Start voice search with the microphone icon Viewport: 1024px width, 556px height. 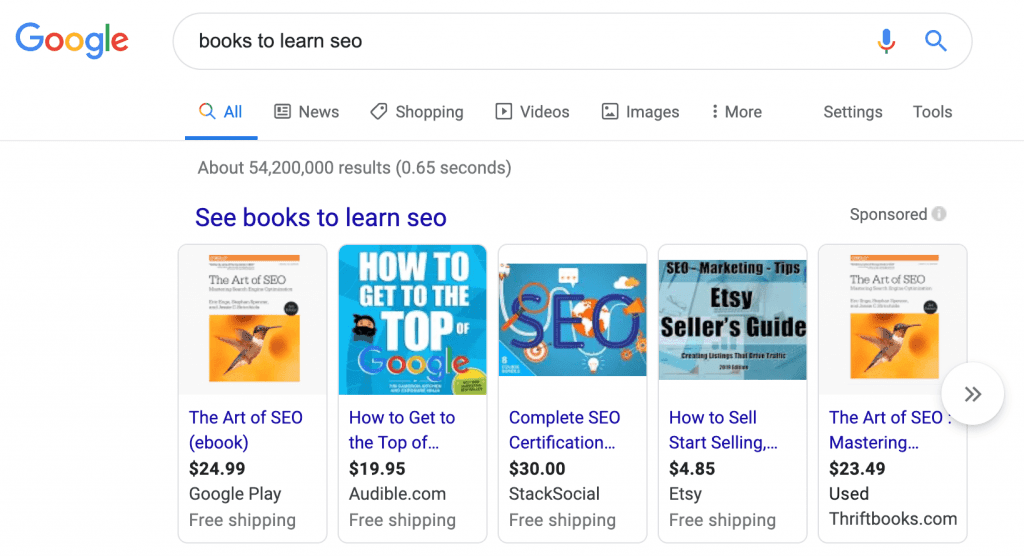point(886,41)
